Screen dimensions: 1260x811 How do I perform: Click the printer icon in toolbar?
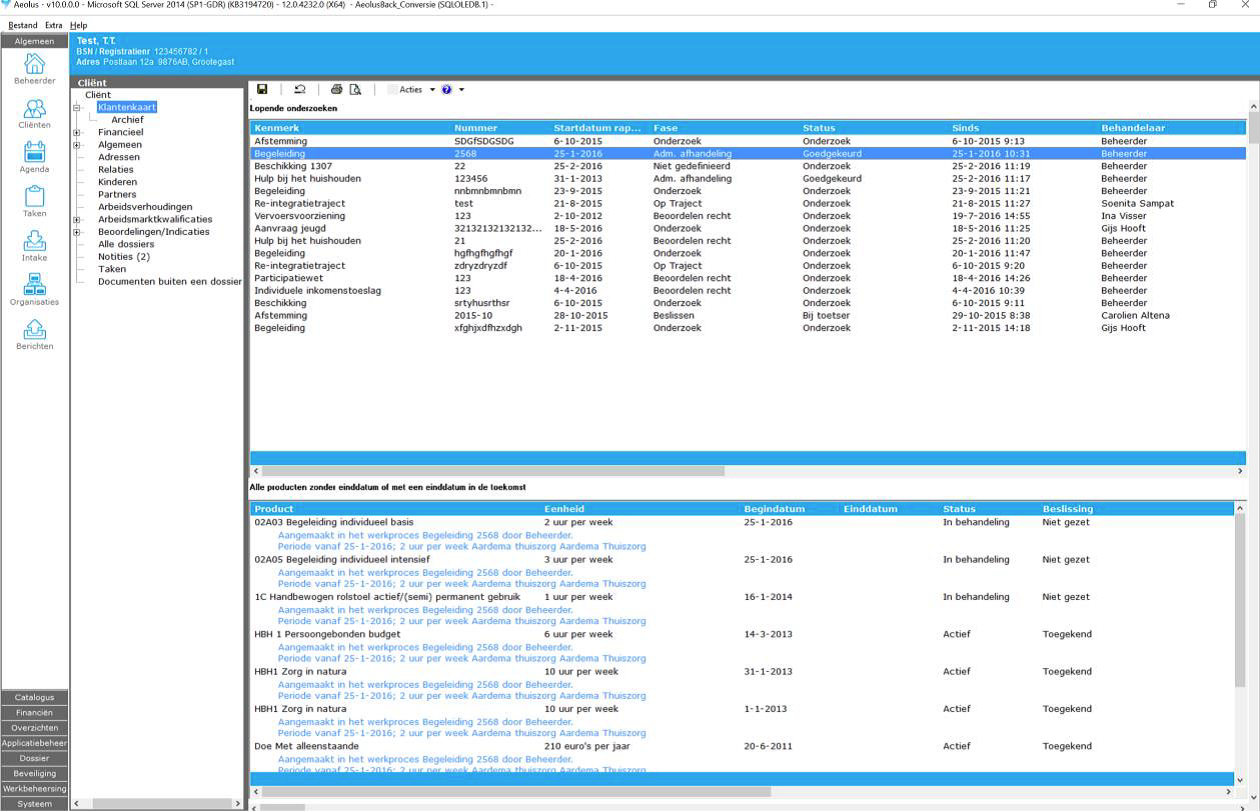coord(337,90)
